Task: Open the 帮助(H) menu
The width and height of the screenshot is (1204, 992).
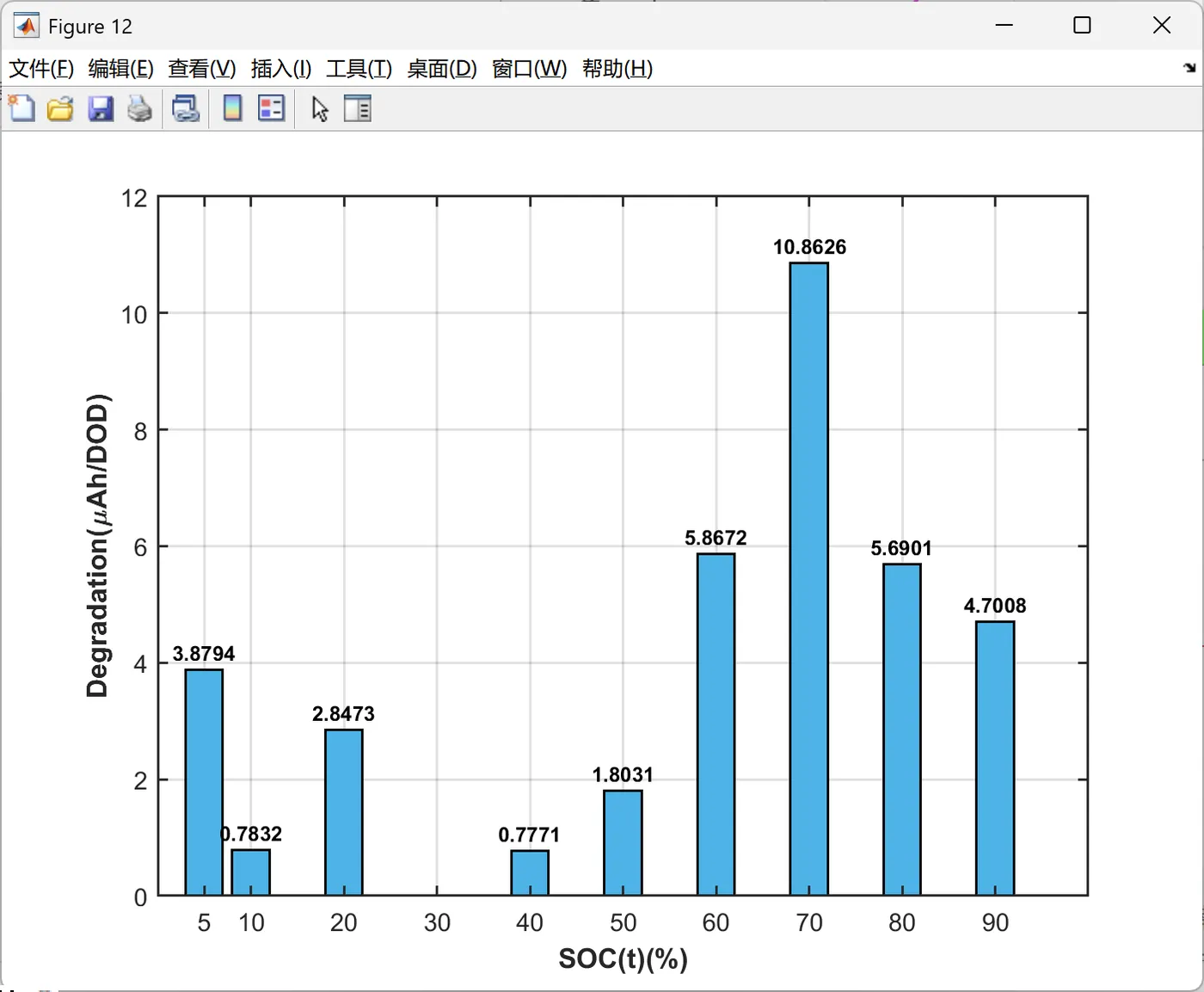Action: click(x=617, y=68)
